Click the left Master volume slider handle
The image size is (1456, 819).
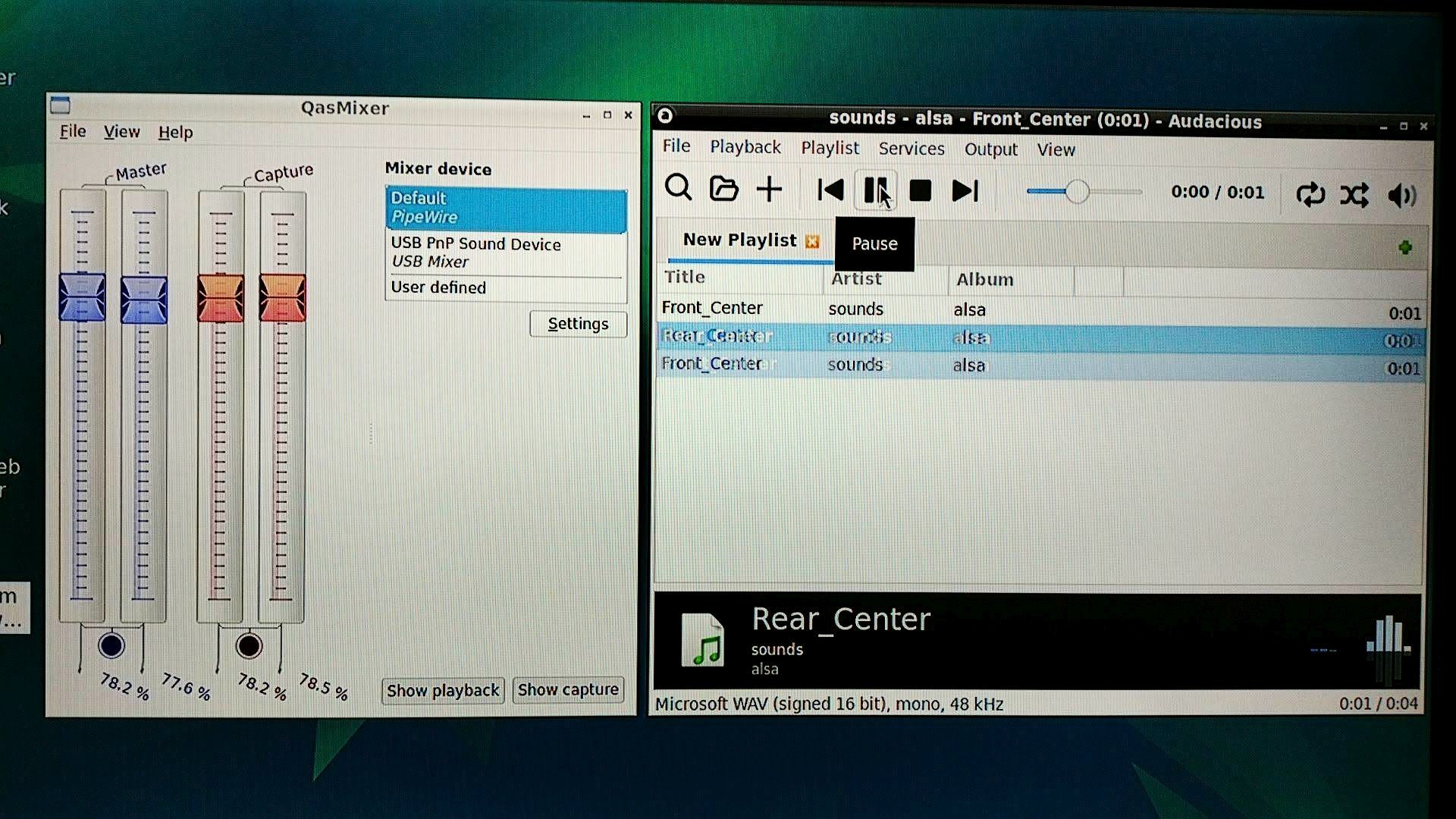pos(82,297)
